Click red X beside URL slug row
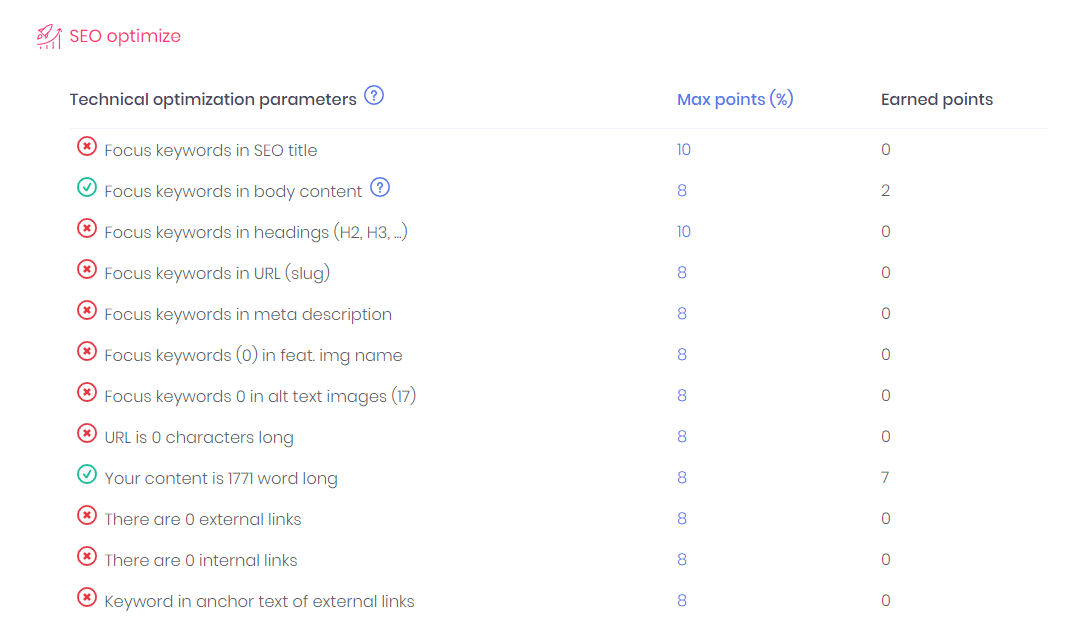 tap(87, 269)
